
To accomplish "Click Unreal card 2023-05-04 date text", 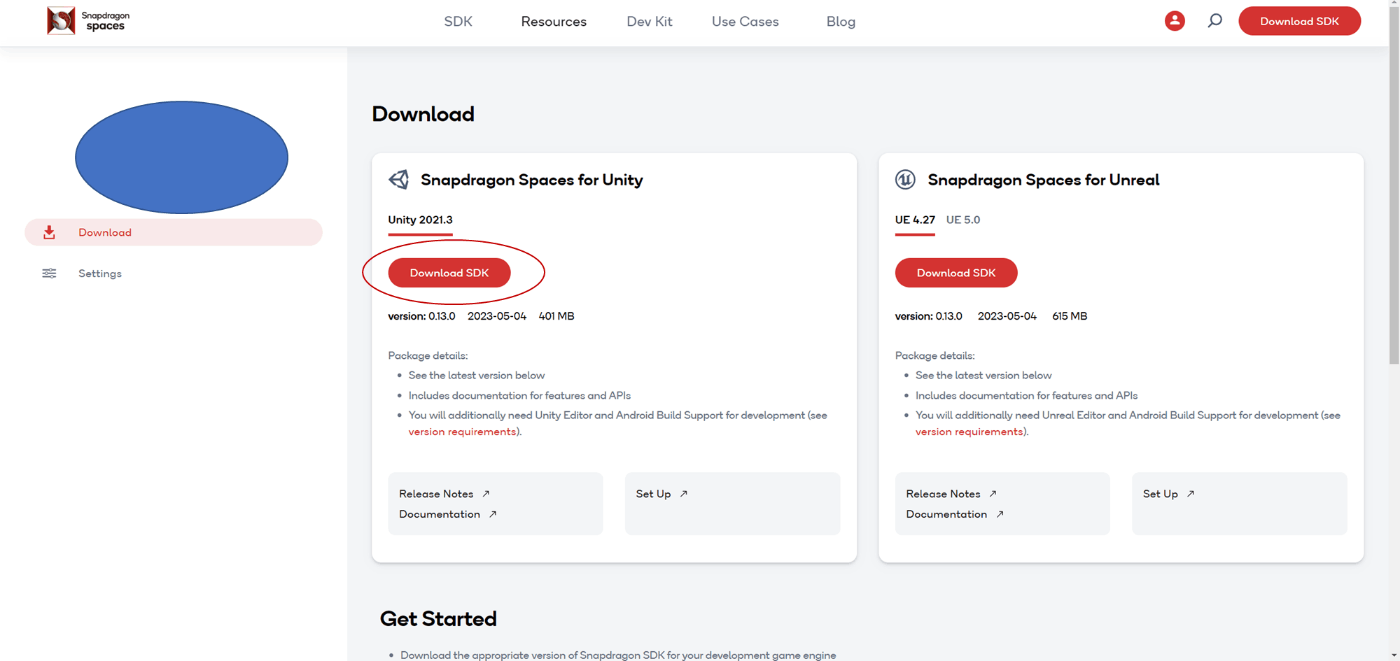I will tap(1007, 316).
